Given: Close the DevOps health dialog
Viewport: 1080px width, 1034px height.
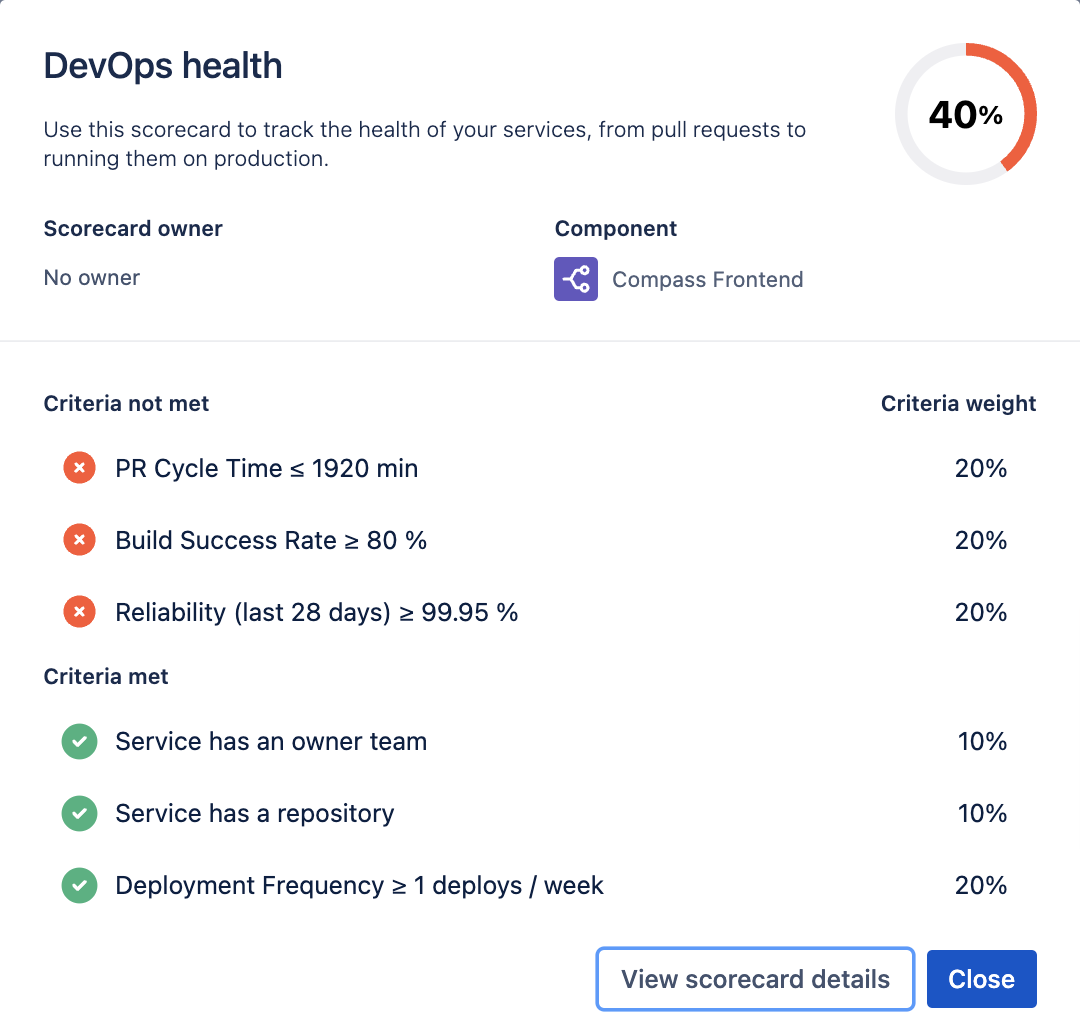Looking at the screenshot, I should click(982, 979).
